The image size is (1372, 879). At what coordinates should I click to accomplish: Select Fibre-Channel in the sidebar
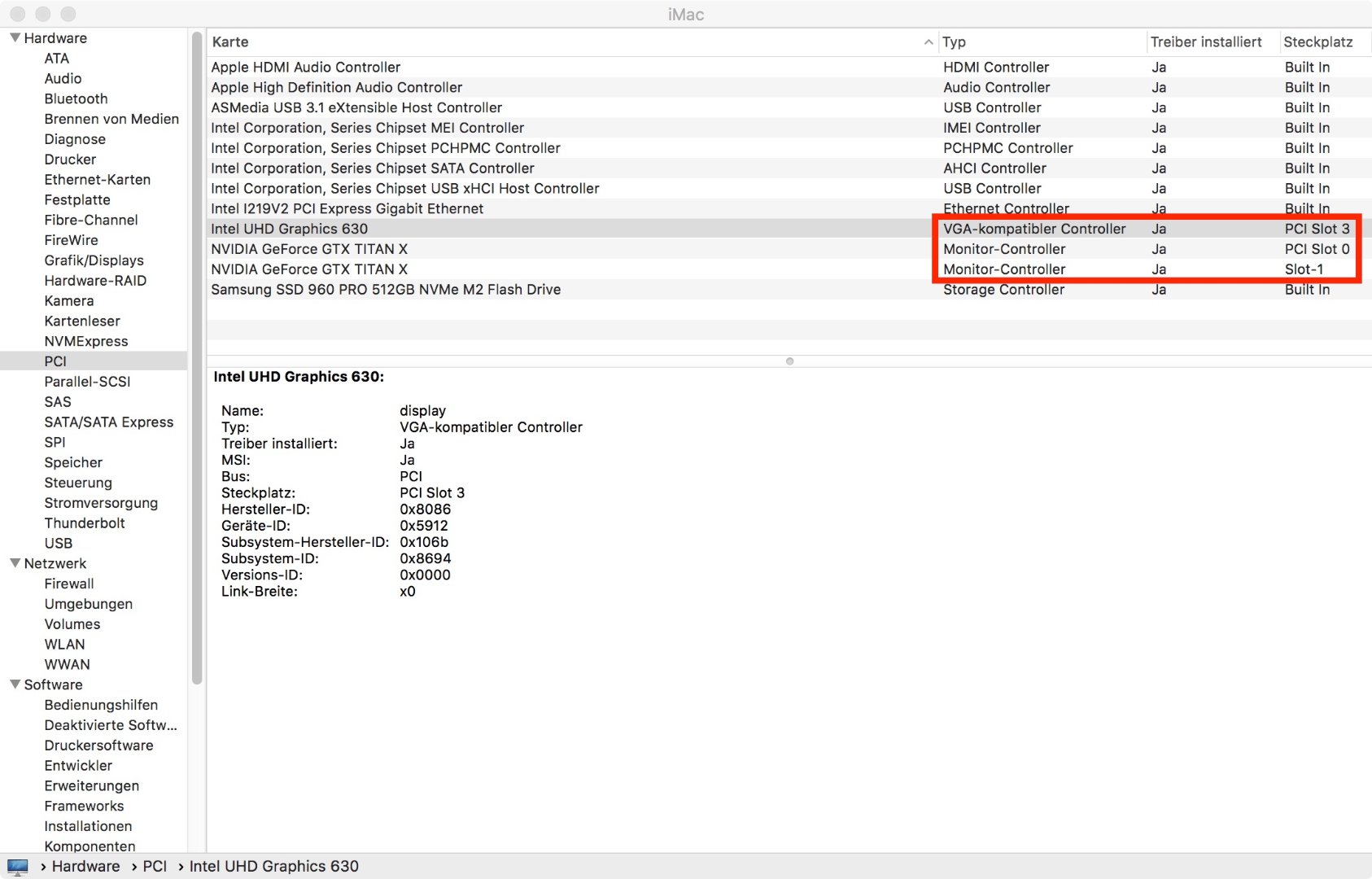pyautogui.click(x=91, y=220)
